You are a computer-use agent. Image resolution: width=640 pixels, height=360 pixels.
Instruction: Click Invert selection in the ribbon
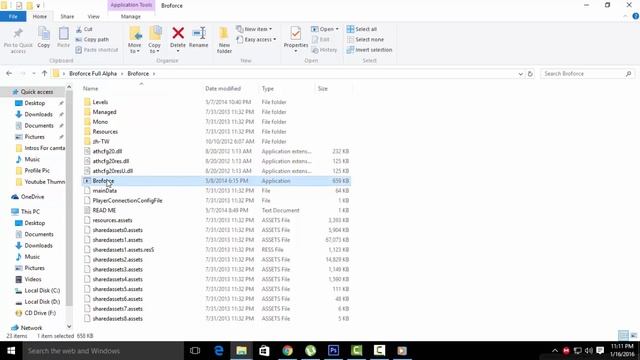pyautogui.click(x=369, y=50)
